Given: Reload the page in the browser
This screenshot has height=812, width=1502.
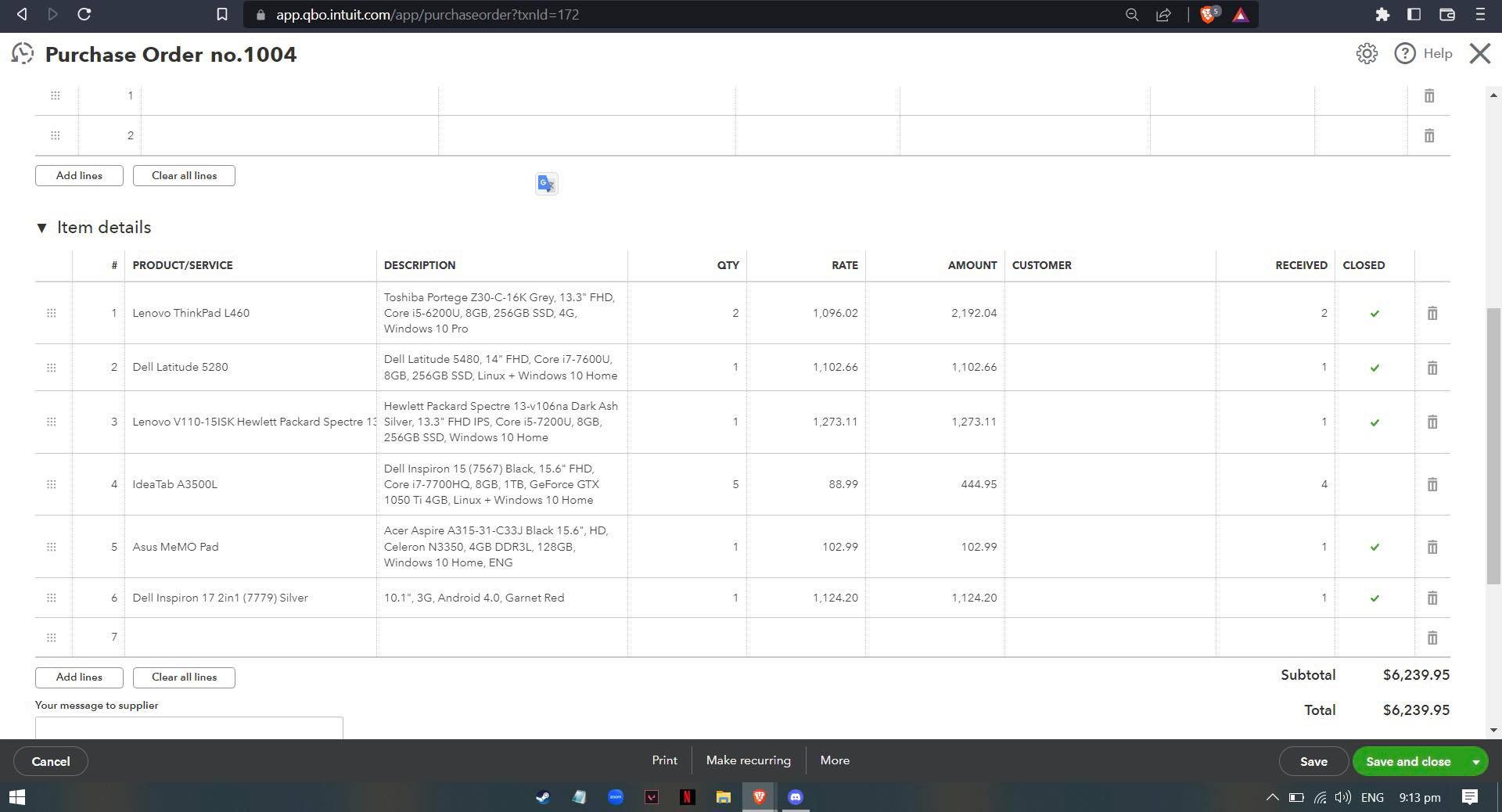Looking at the screenshot, I should pyautogui.click(x=84, y=14).
